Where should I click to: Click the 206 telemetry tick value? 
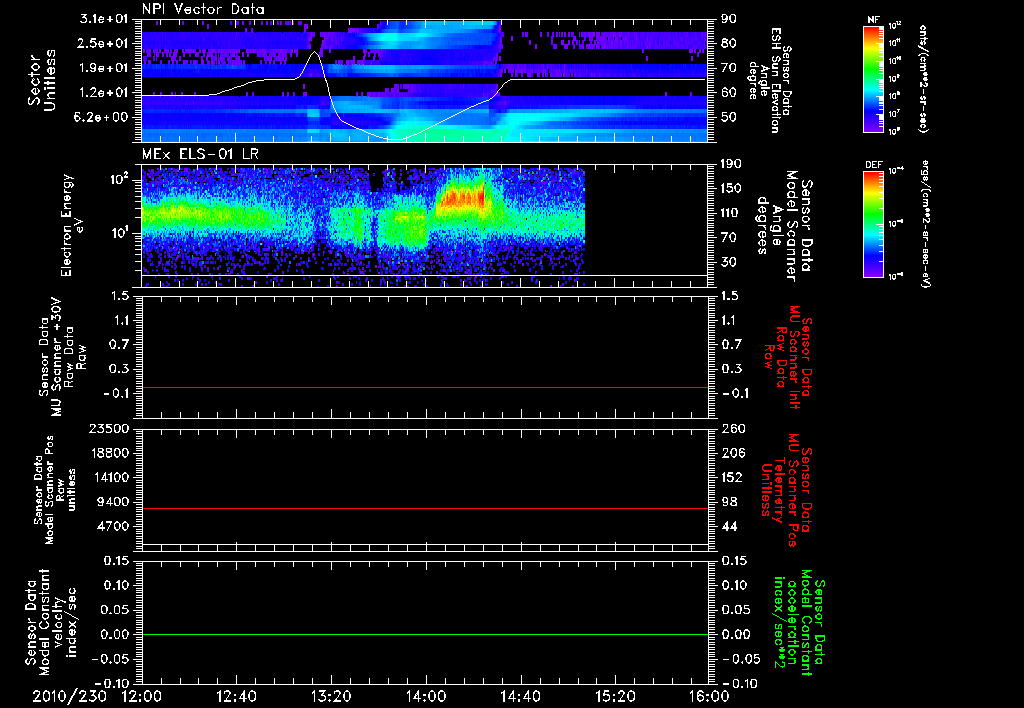click(x=732, y=453)
